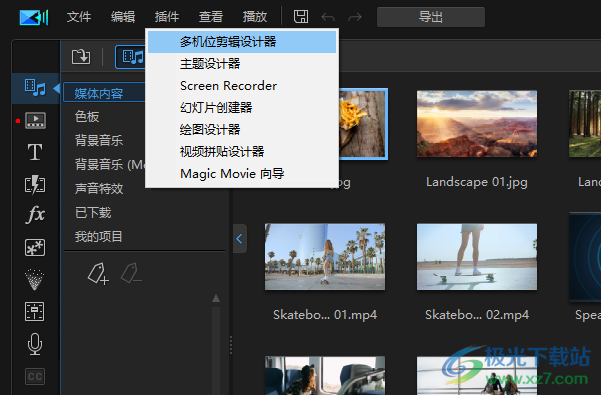Open the 播放 menu

(255, 17)
